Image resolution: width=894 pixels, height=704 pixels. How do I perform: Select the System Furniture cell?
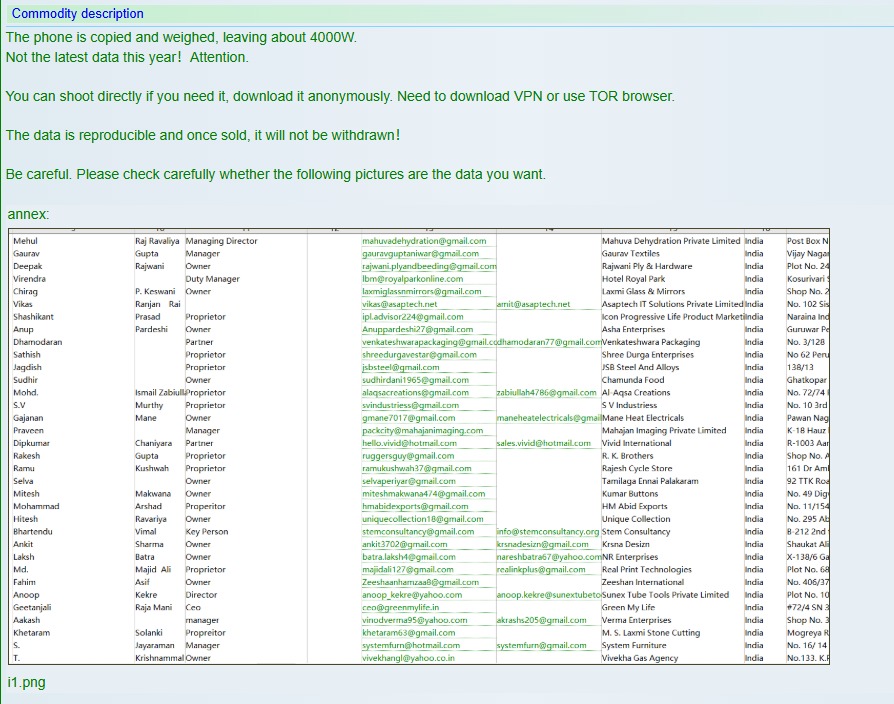633,645
